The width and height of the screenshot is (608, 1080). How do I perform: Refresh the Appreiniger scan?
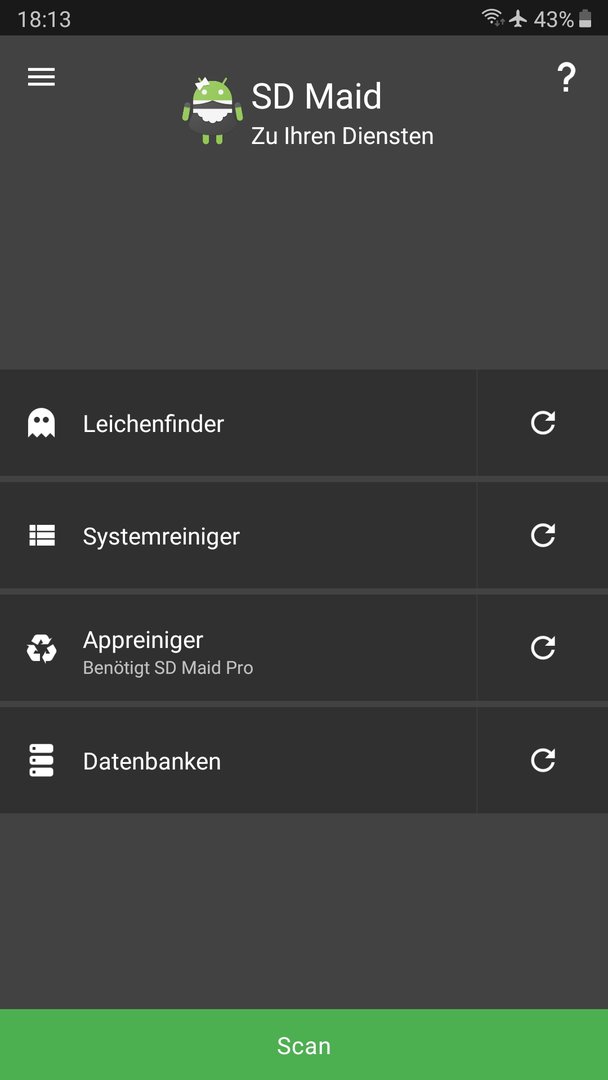(x=543, y=648)
